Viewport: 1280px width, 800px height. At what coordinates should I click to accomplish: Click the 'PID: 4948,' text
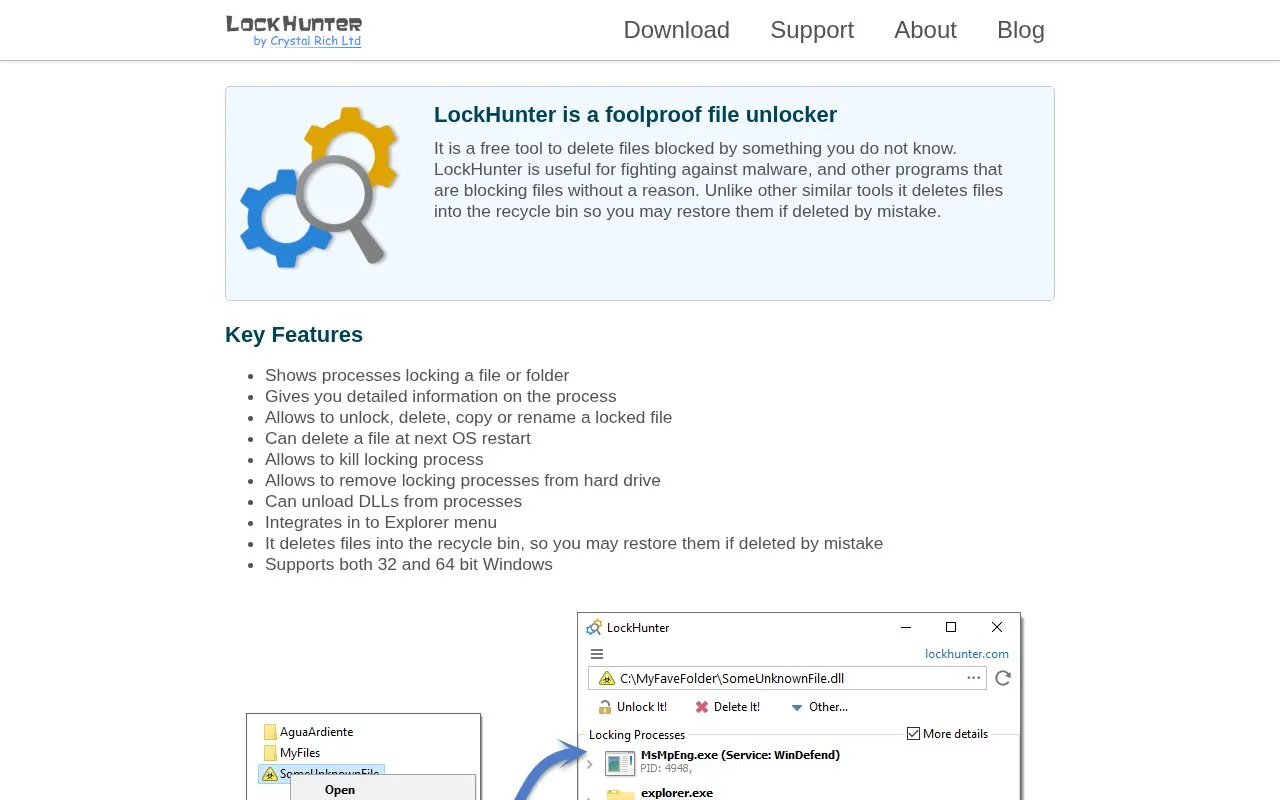click(x=666, y=768)
